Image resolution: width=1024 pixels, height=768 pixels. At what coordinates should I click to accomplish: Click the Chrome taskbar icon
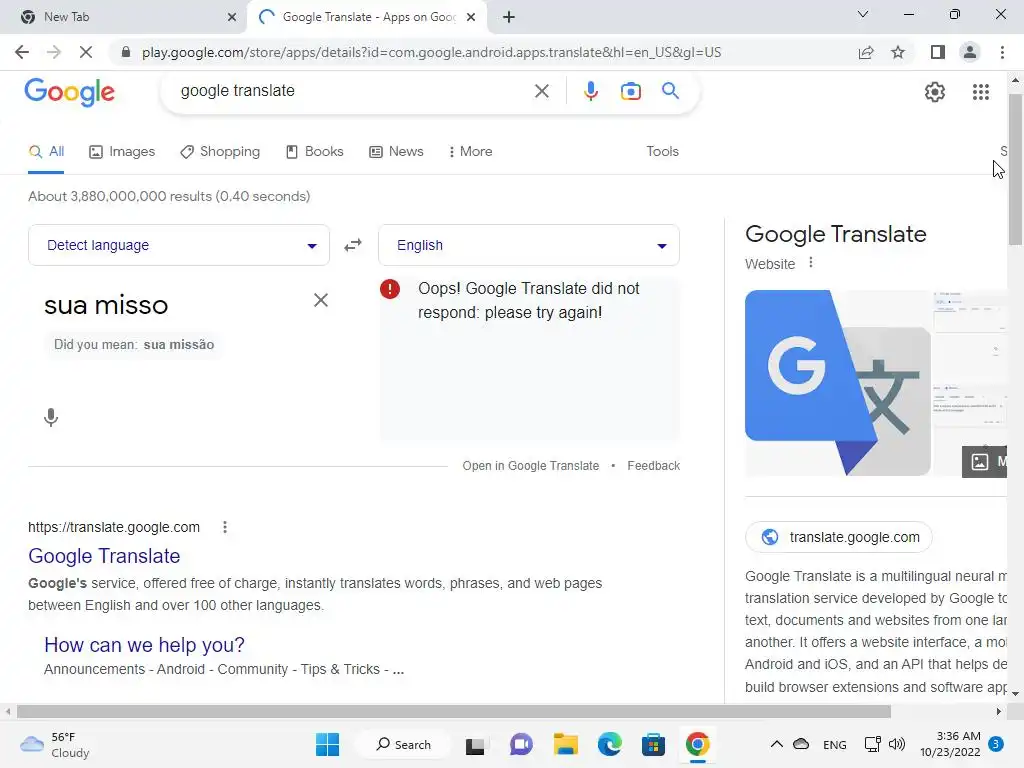(697, 744)
